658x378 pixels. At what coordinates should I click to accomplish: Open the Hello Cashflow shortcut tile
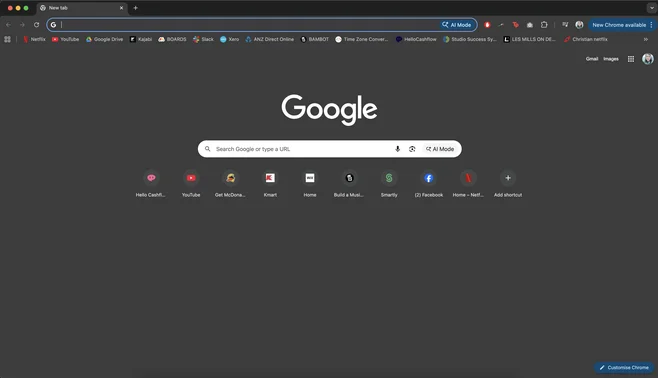click(151, 183)
